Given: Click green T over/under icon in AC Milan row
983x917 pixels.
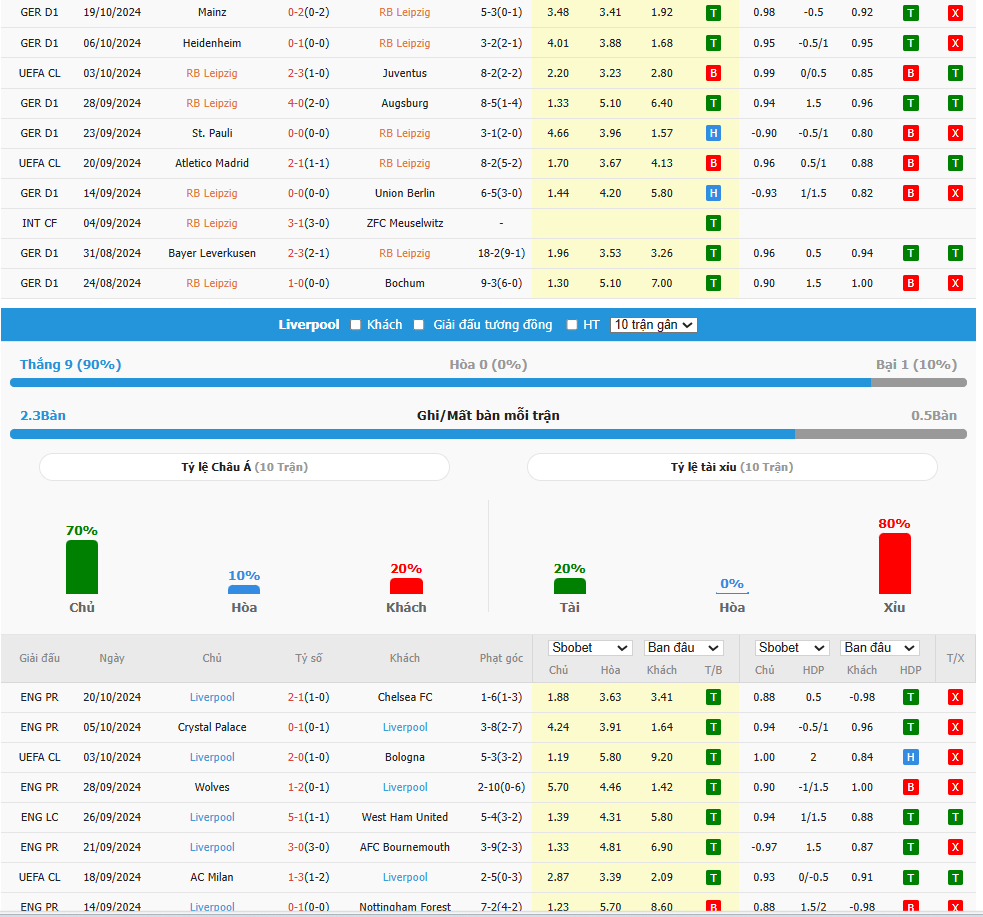Looking at the screenshot, I should point(955,878).
